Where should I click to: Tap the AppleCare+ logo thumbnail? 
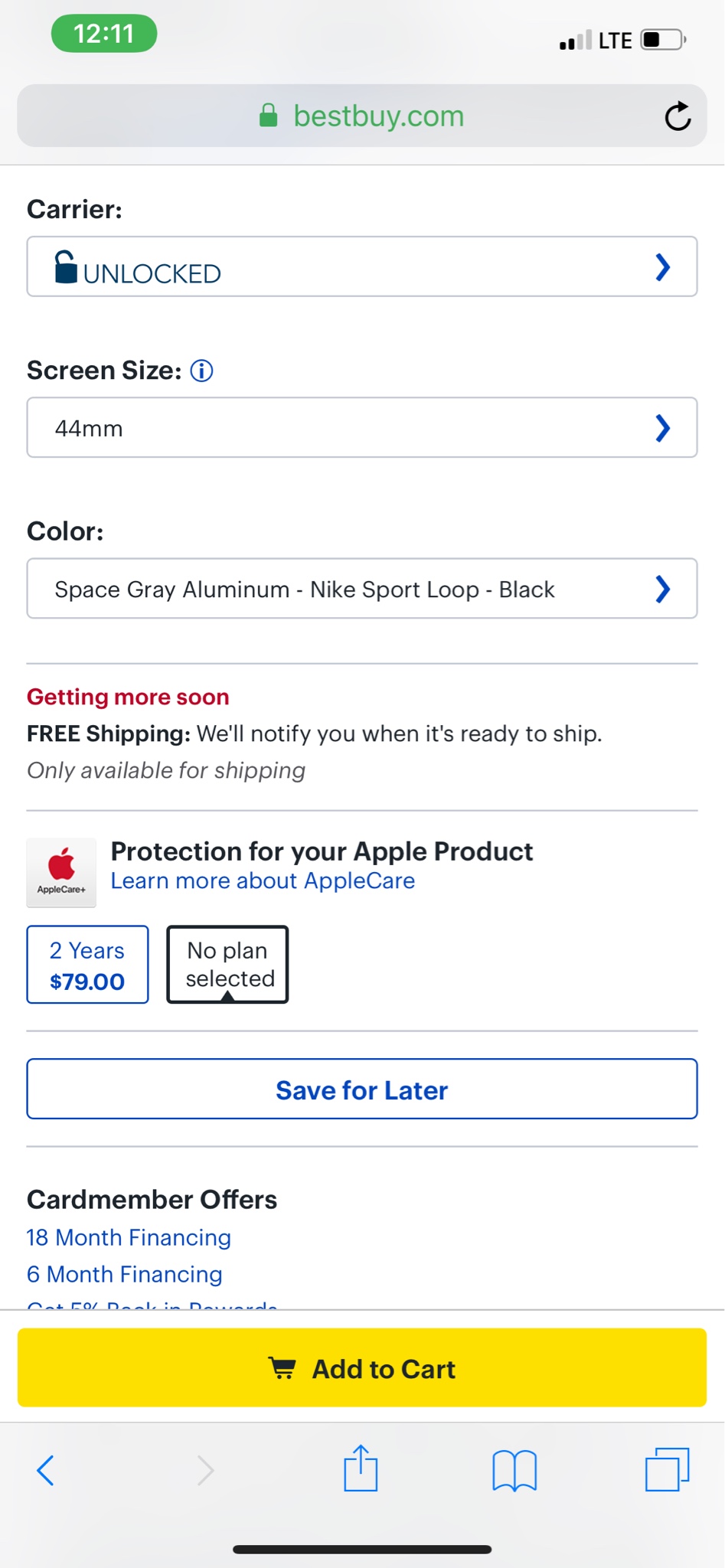click(x=61, y=872)
